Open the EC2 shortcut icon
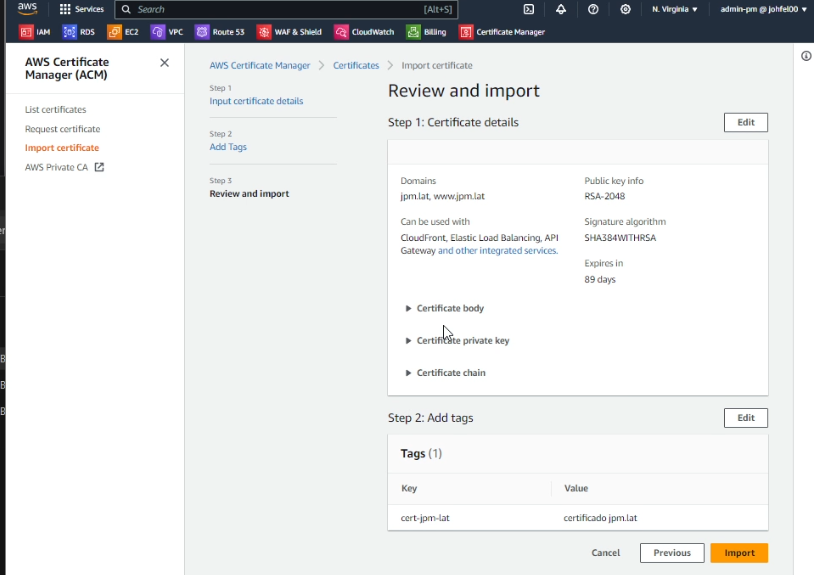814x575 pixels. pos(114,32)
